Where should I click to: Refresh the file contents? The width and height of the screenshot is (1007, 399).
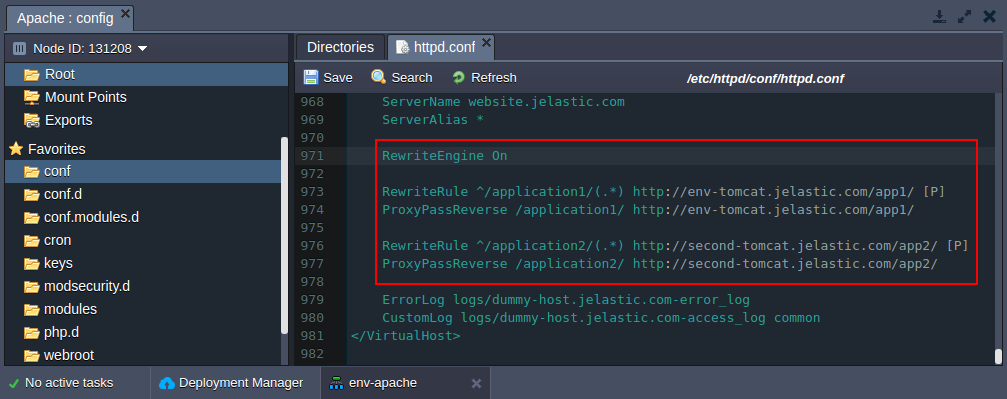click(484, 77)
